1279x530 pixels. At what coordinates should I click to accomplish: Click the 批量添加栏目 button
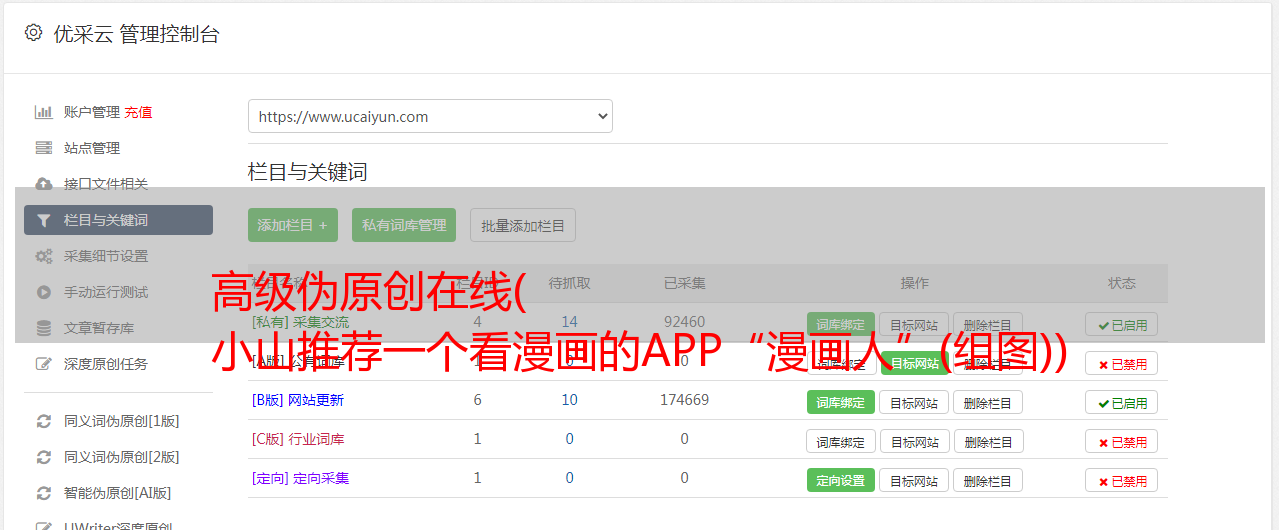(x=523, y=225)
